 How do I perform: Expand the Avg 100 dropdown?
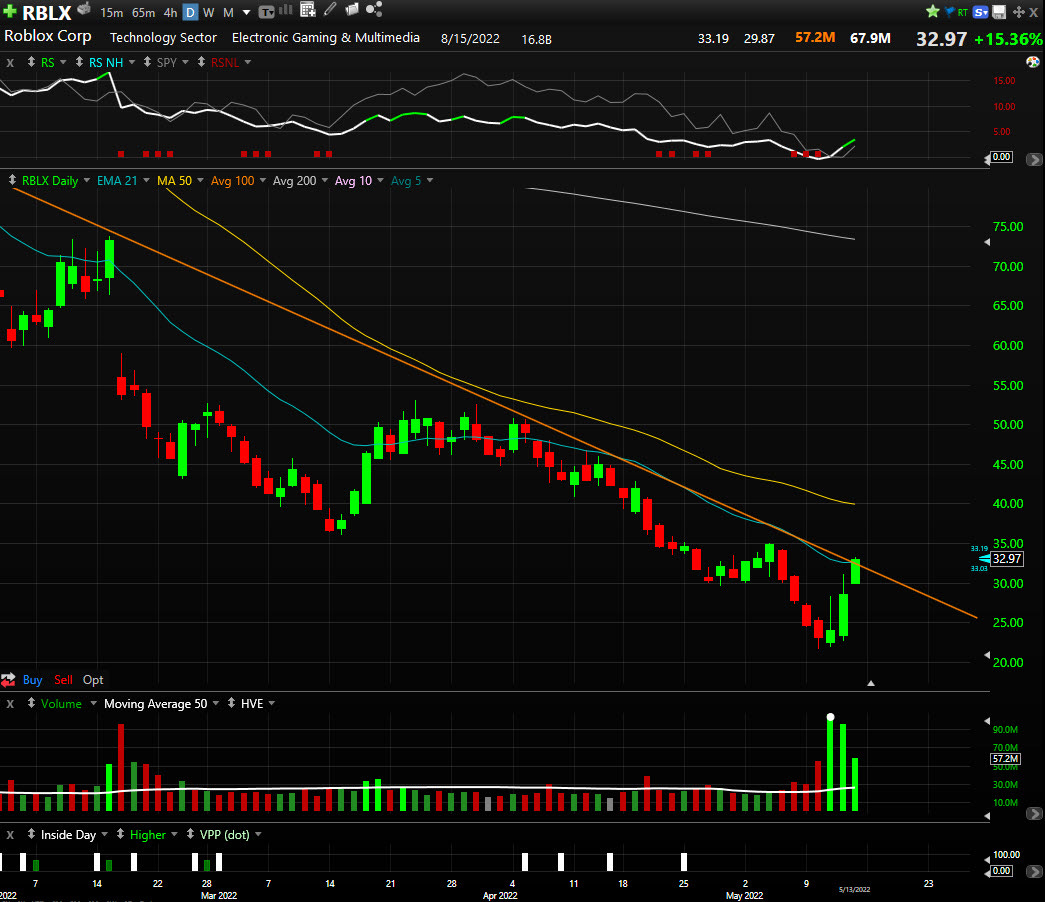point(263,180)
